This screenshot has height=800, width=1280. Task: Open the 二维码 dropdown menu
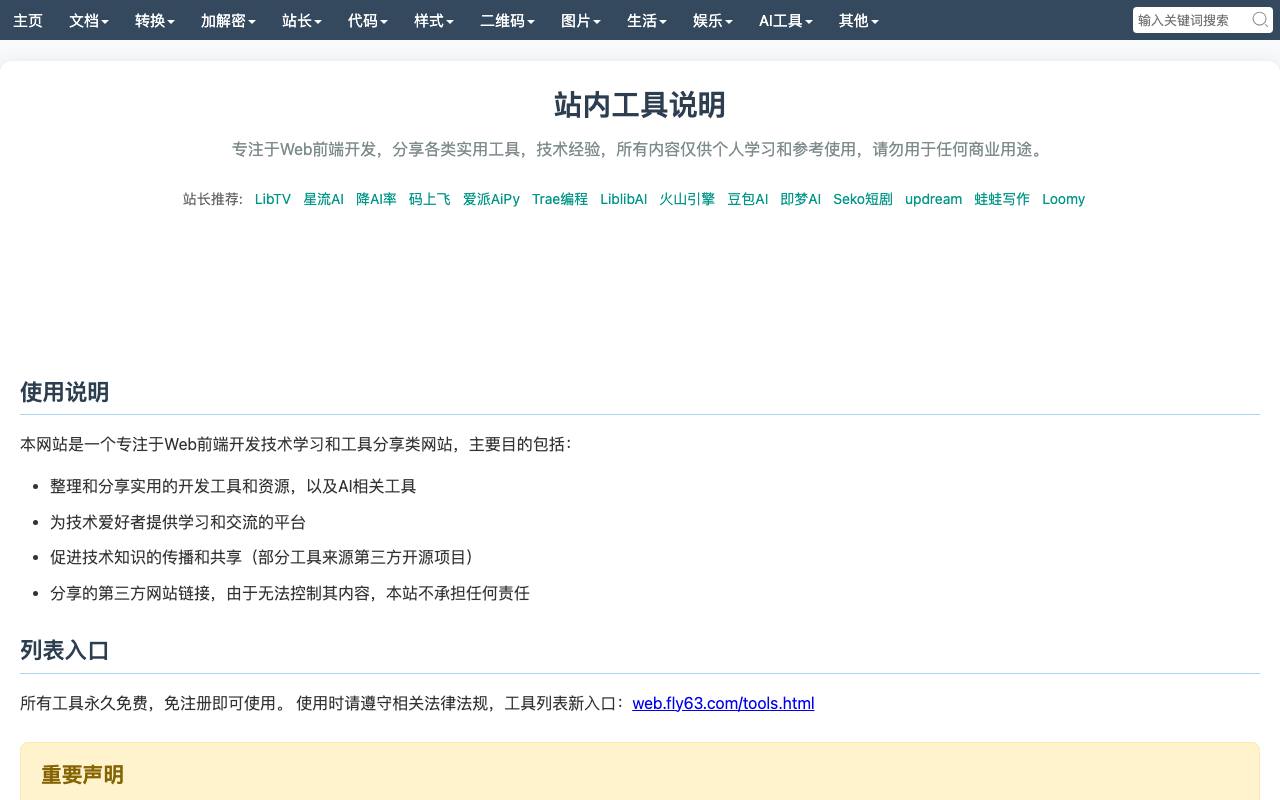pos(507,20)
